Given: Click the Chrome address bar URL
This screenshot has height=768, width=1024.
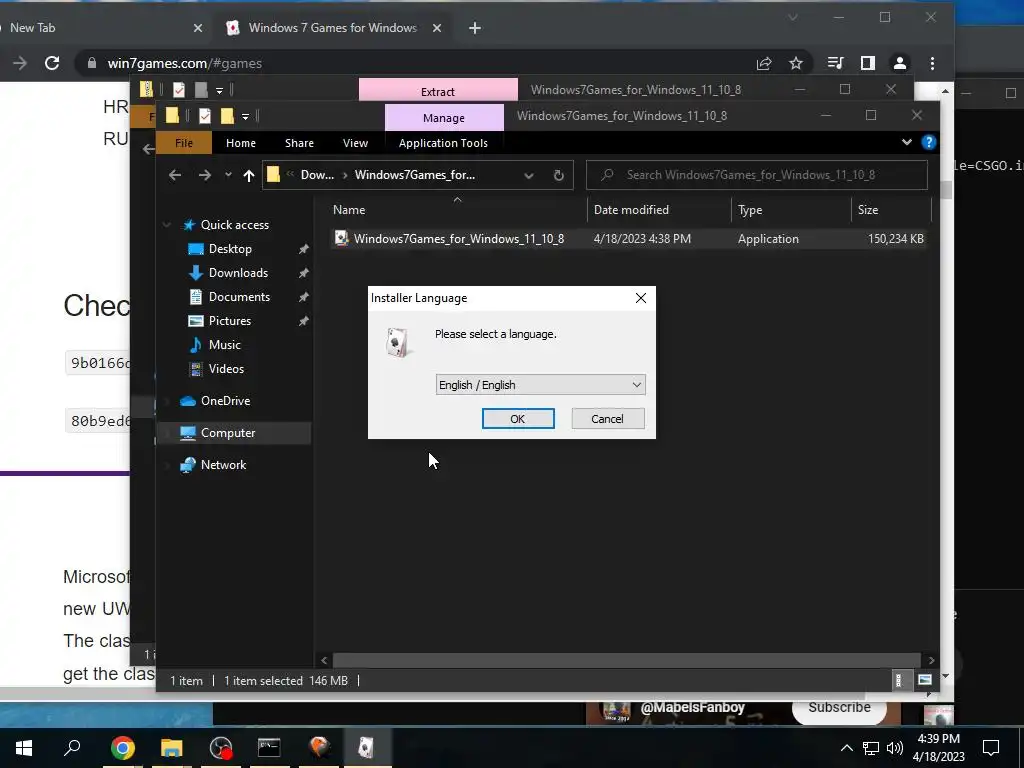Looking at the screenshot, I should [x=184, y=63].
